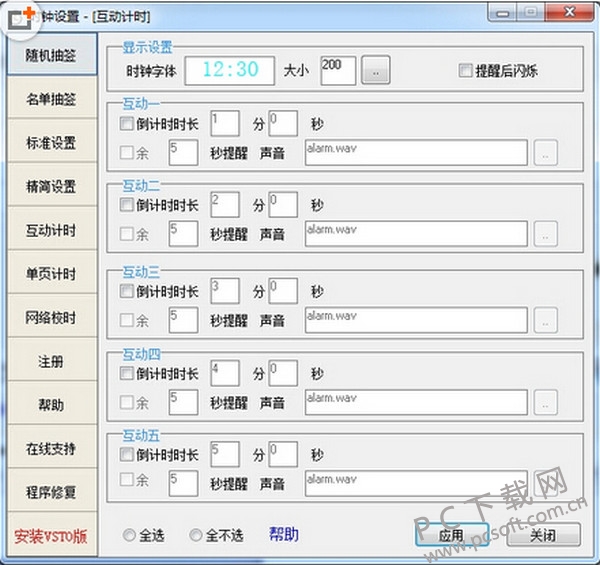This screenshot has width=600, height=565.
Task: Click the clock size field showing 200
Action: pyautogui.click(x=338, y=70)
